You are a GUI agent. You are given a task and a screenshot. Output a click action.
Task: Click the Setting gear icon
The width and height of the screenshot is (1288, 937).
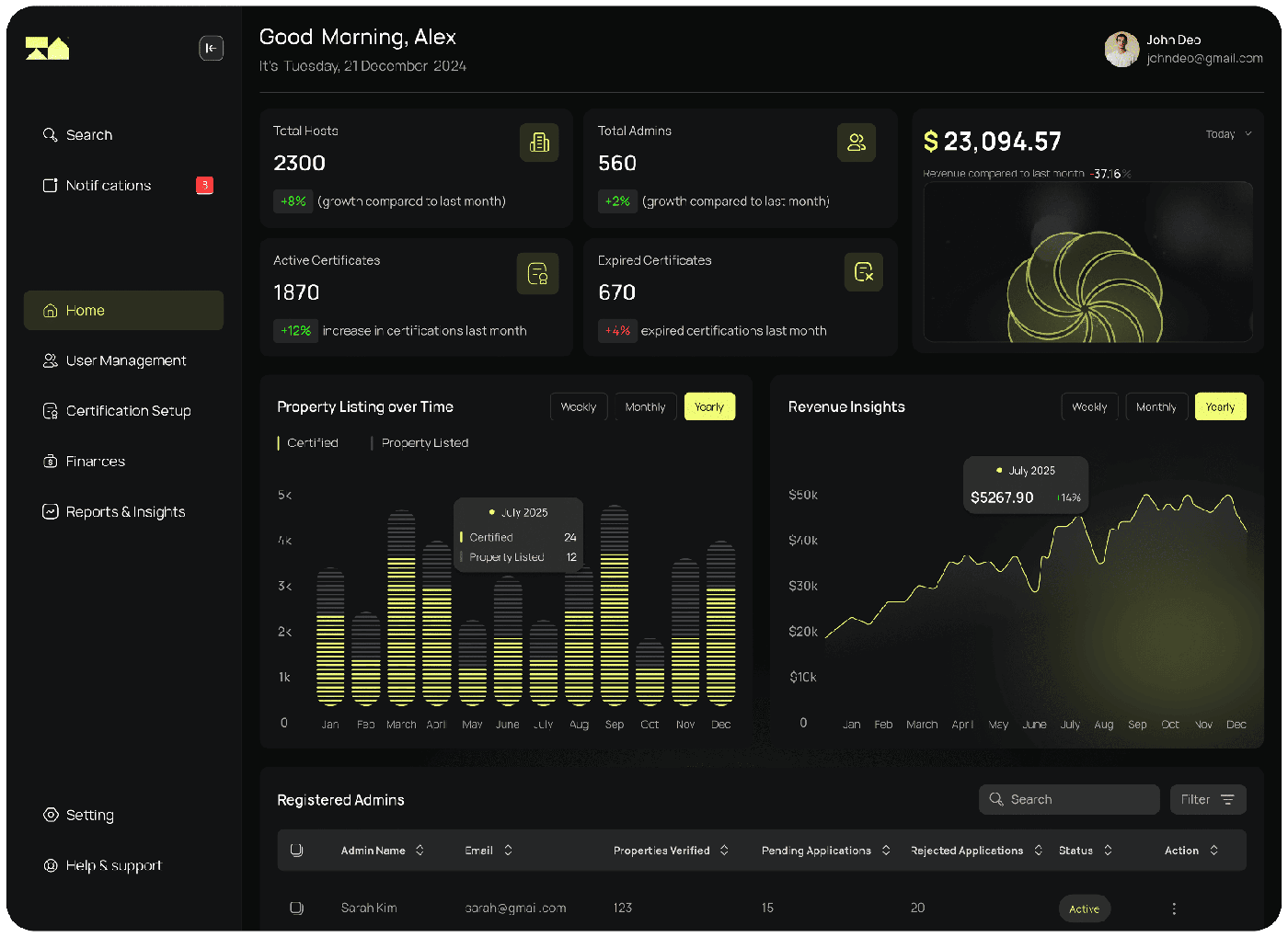pyautogui.click(x=51, y=815)
